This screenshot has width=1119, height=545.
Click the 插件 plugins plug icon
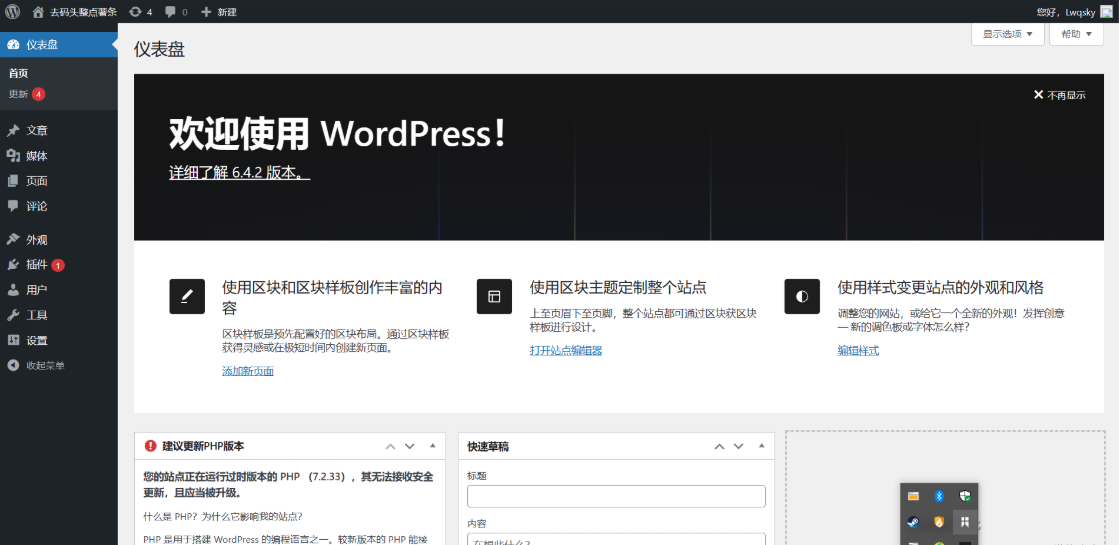(13, 265)
